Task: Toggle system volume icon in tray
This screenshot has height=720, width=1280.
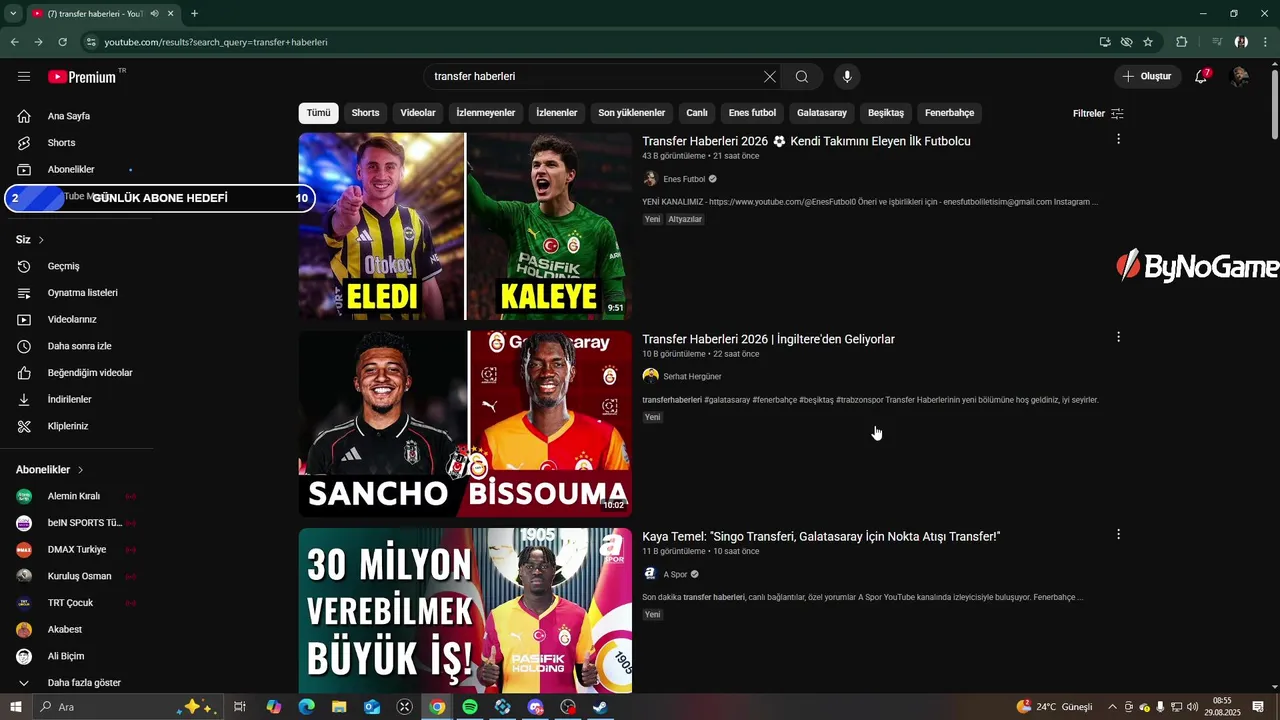Action: tap(1192, 707)
